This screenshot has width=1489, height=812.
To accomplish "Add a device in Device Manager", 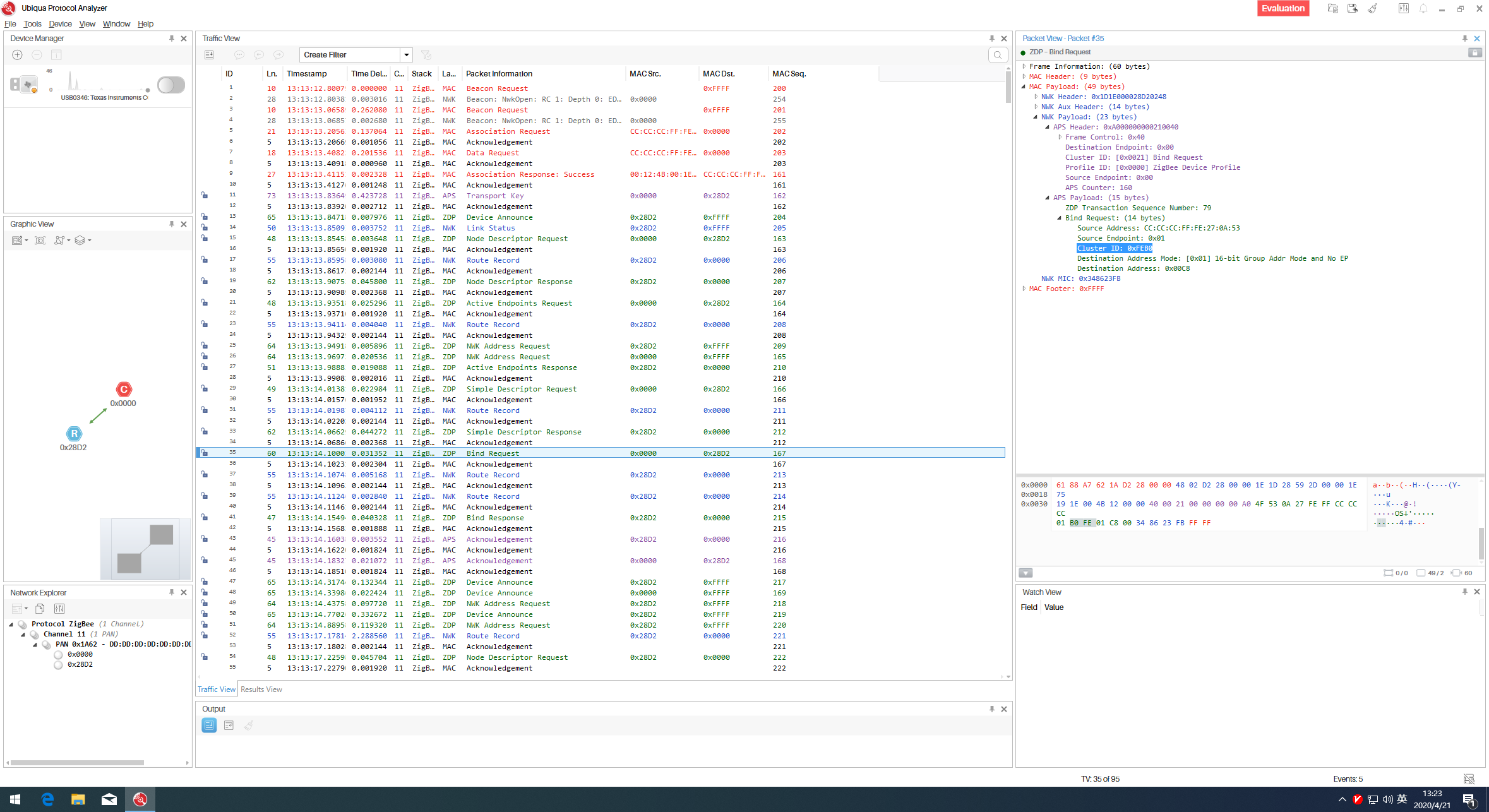I will coord(18,55).
